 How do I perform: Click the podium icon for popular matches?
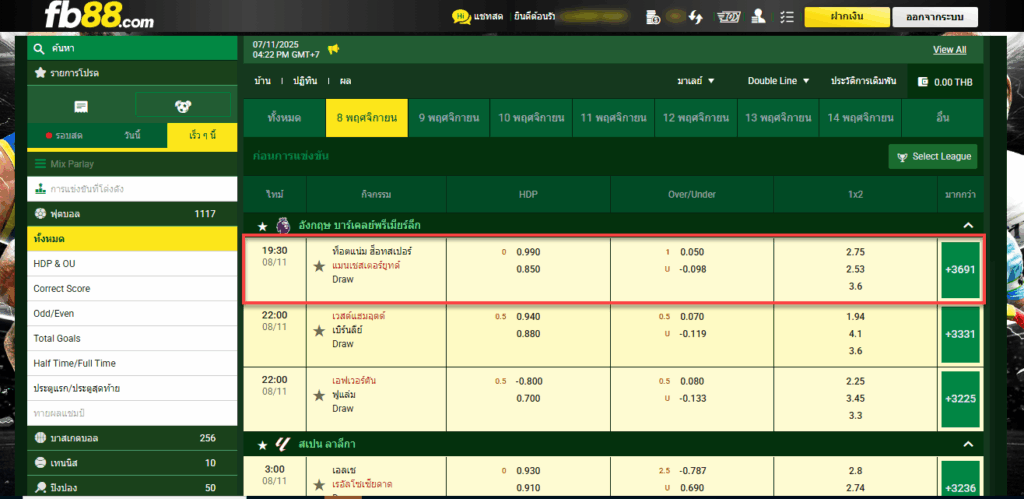[40, 189]
